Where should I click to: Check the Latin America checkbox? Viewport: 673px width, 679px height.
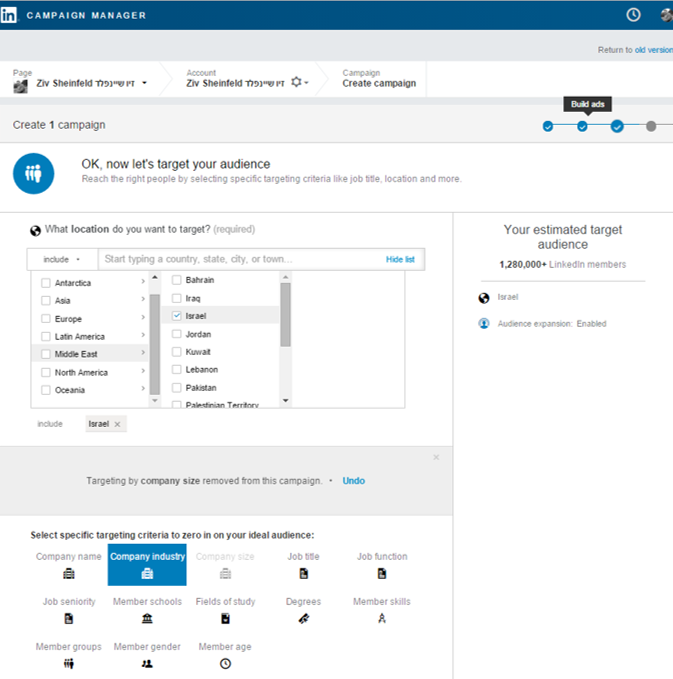[x=45, y=336]
